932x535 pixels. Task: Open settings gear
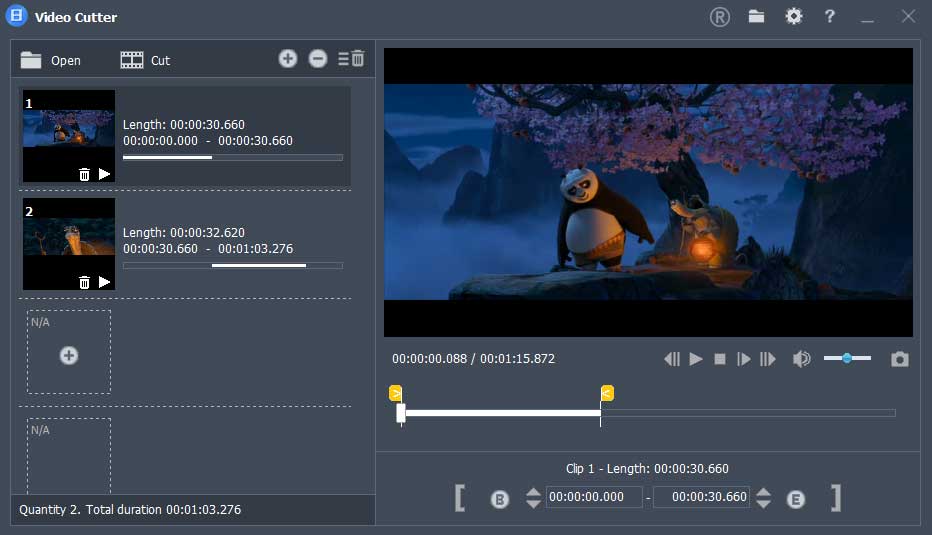(794, 16)
